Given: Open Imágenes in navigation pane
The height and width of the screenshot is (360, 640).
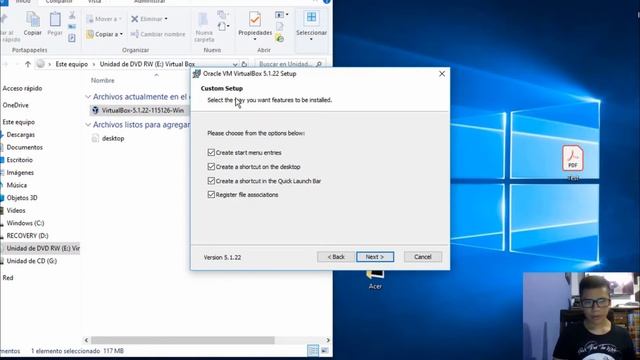Looking at the screenshot, I should pyautogui.click(x=20, y=172).
